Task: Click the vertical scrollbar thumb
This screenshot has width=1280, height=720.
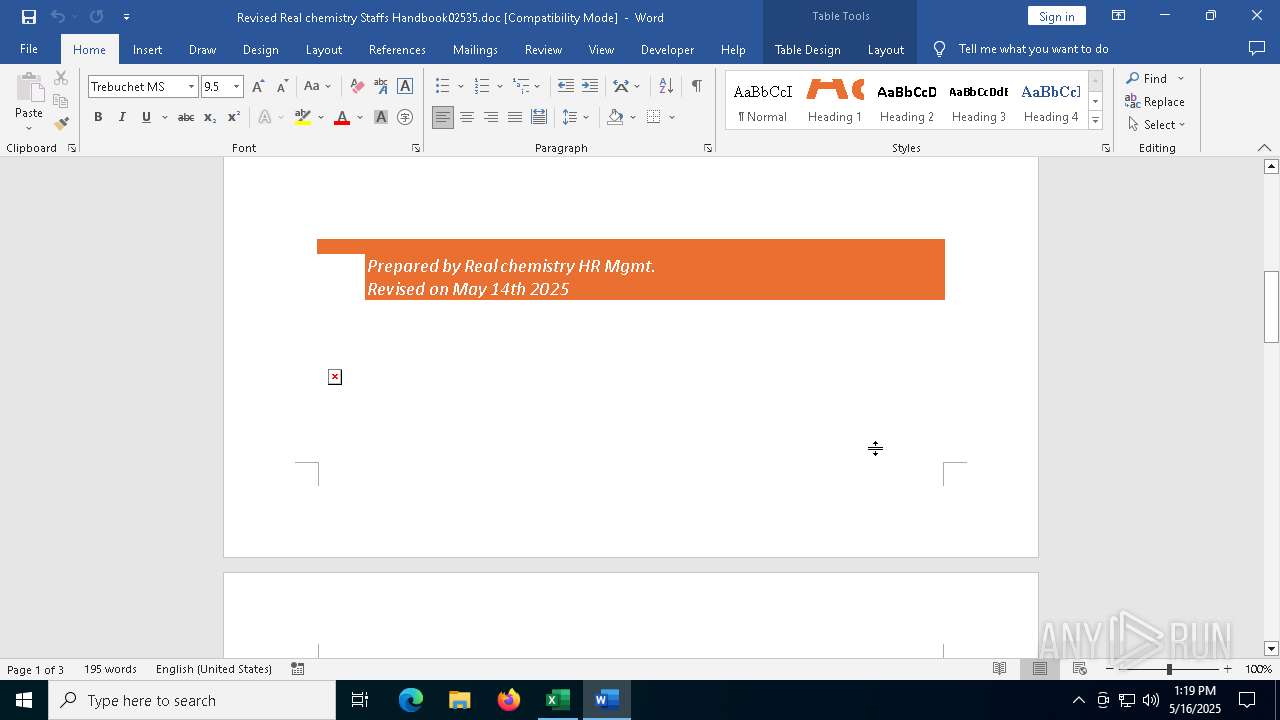Action: (x=1271, y=307)
